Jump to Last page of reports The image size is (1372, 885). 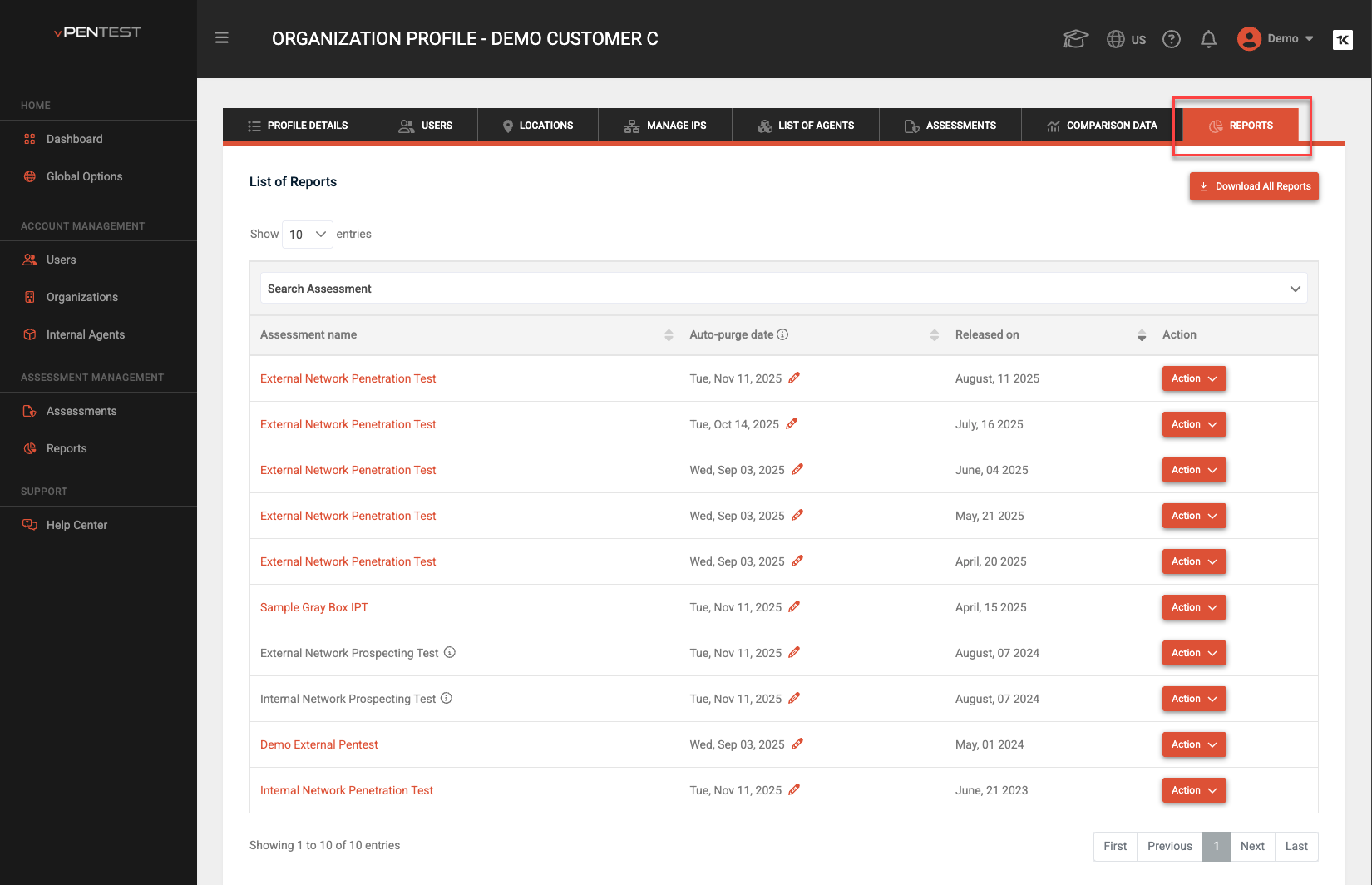tap(1296, 846)
